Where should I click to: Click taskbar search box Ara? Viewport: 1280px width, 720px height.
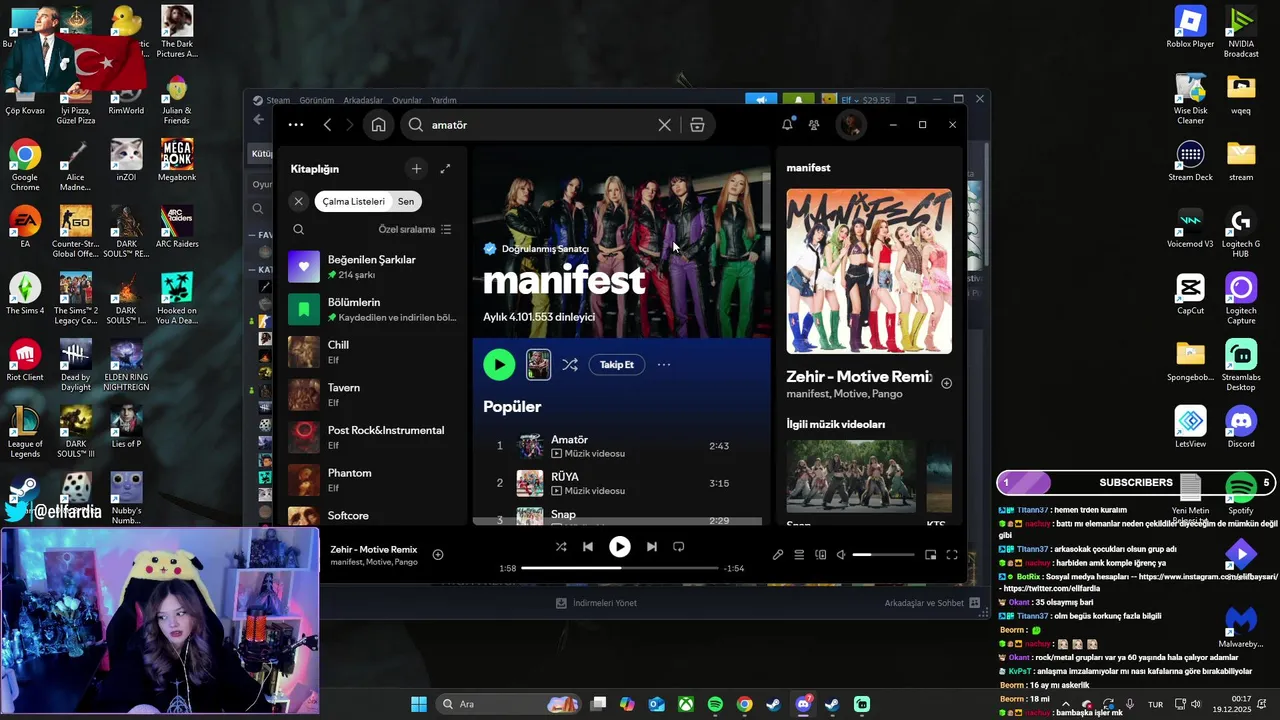pos(510,704)
